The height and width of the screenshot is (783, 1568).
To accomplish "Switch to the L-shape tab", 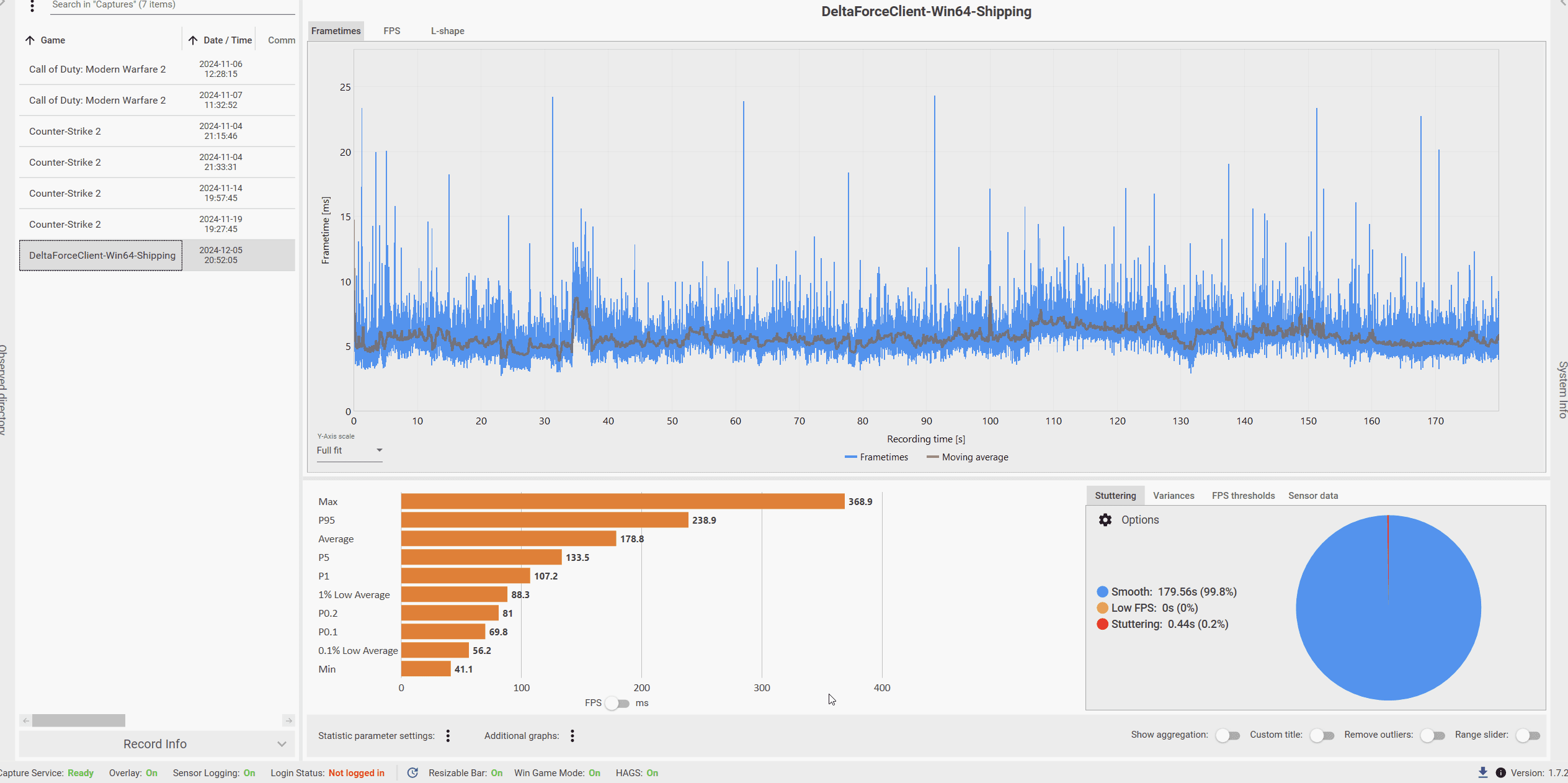I will tap(447, 31).
